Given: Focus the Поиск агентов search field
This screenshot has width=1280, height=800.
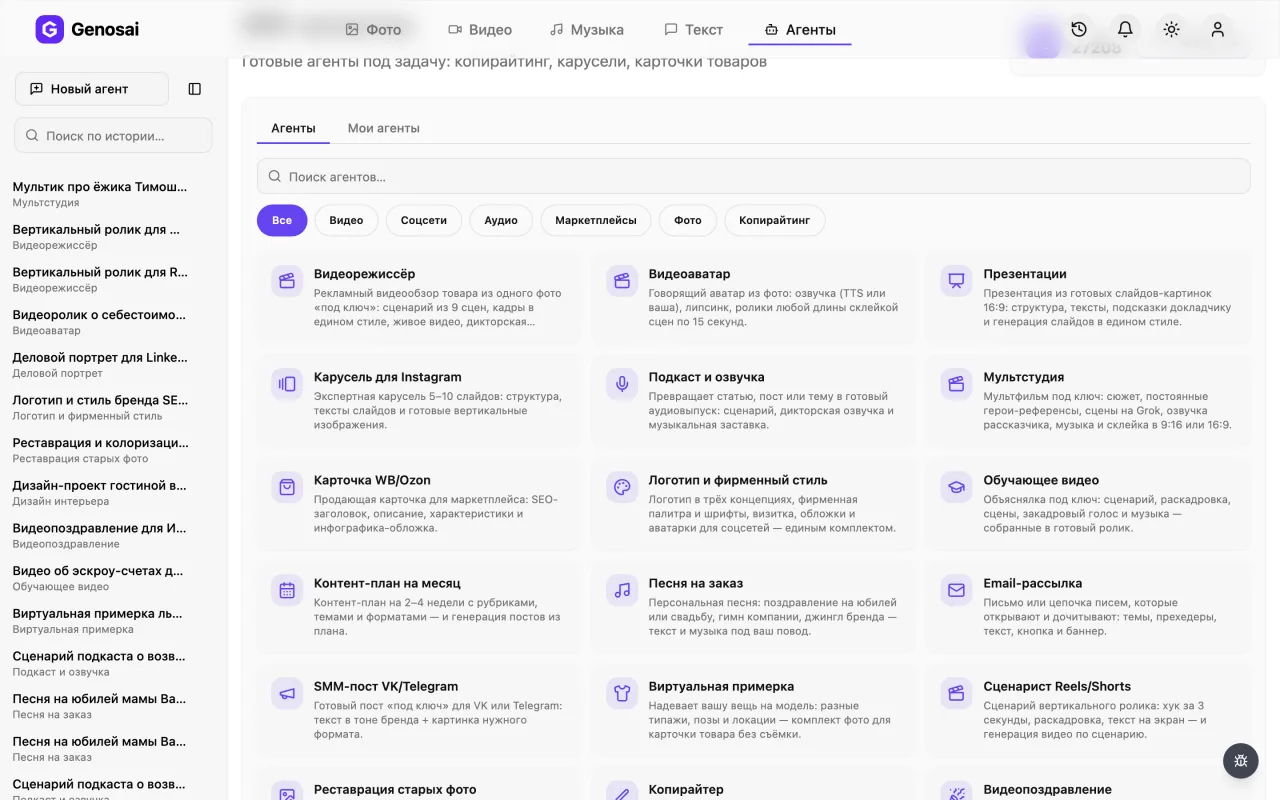Looking at the screenshot, I should (x=754, y=176).
